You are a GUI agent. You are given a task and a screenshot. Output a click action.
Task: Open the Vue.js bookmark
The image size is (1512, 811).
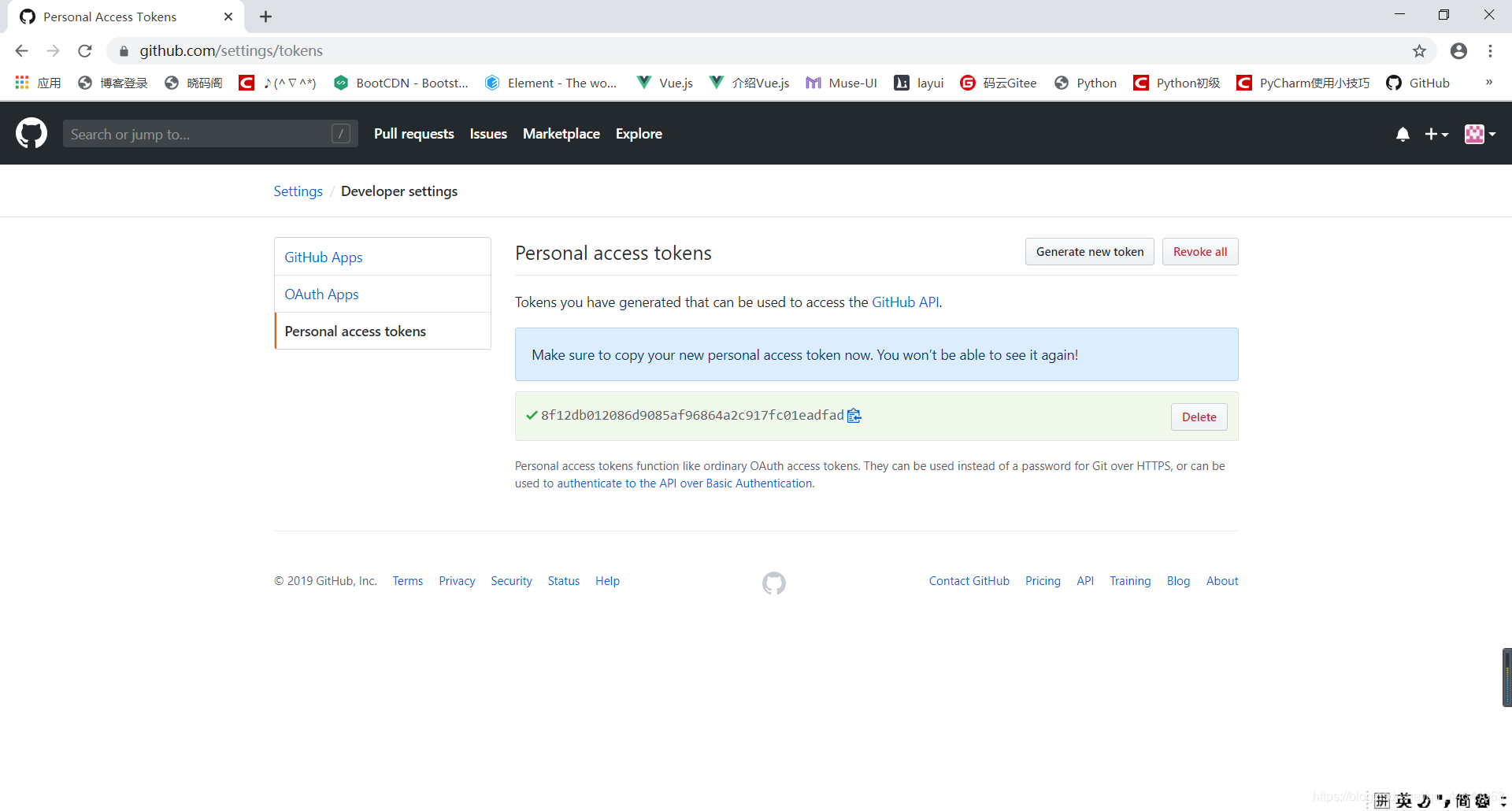click(x=665, y=83)
